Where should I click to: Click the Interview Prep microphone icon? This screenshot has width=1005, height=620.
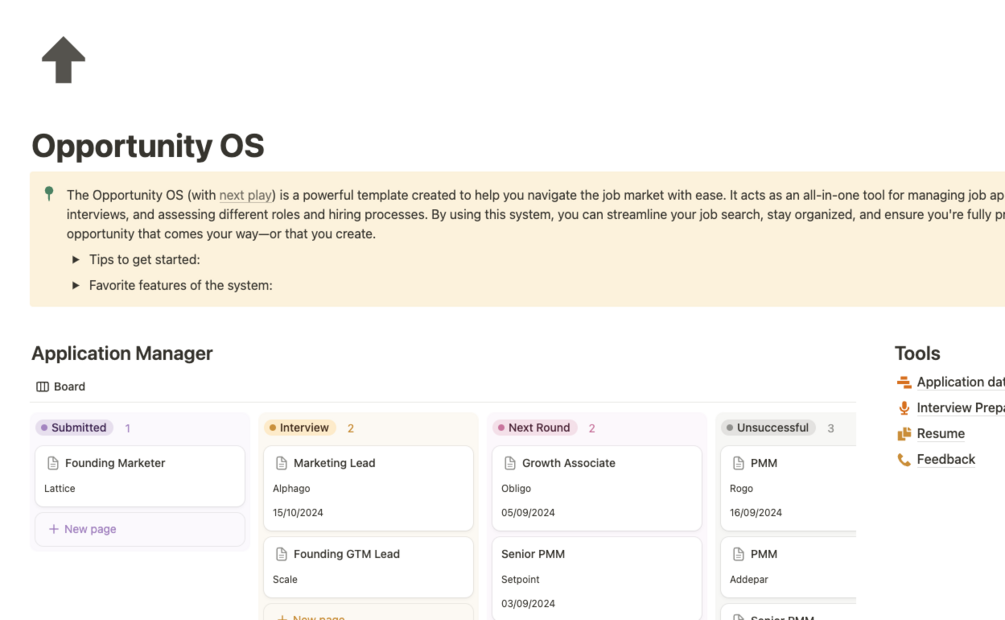(904, 408)
